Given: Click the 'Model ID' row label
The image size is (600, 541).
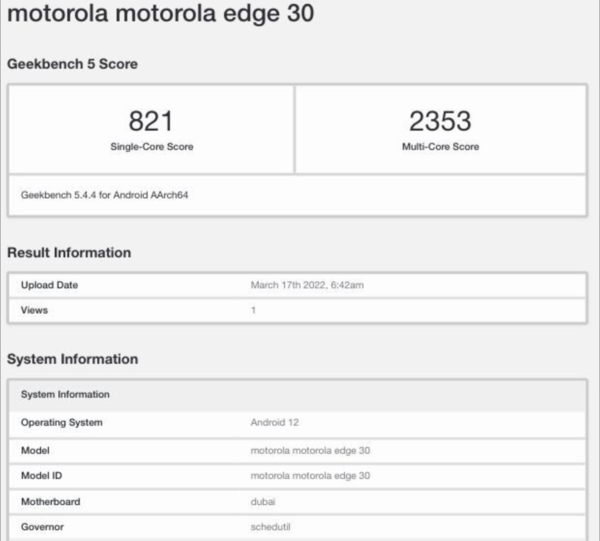Looking at the screenshot, I should [x=41, y=476].
